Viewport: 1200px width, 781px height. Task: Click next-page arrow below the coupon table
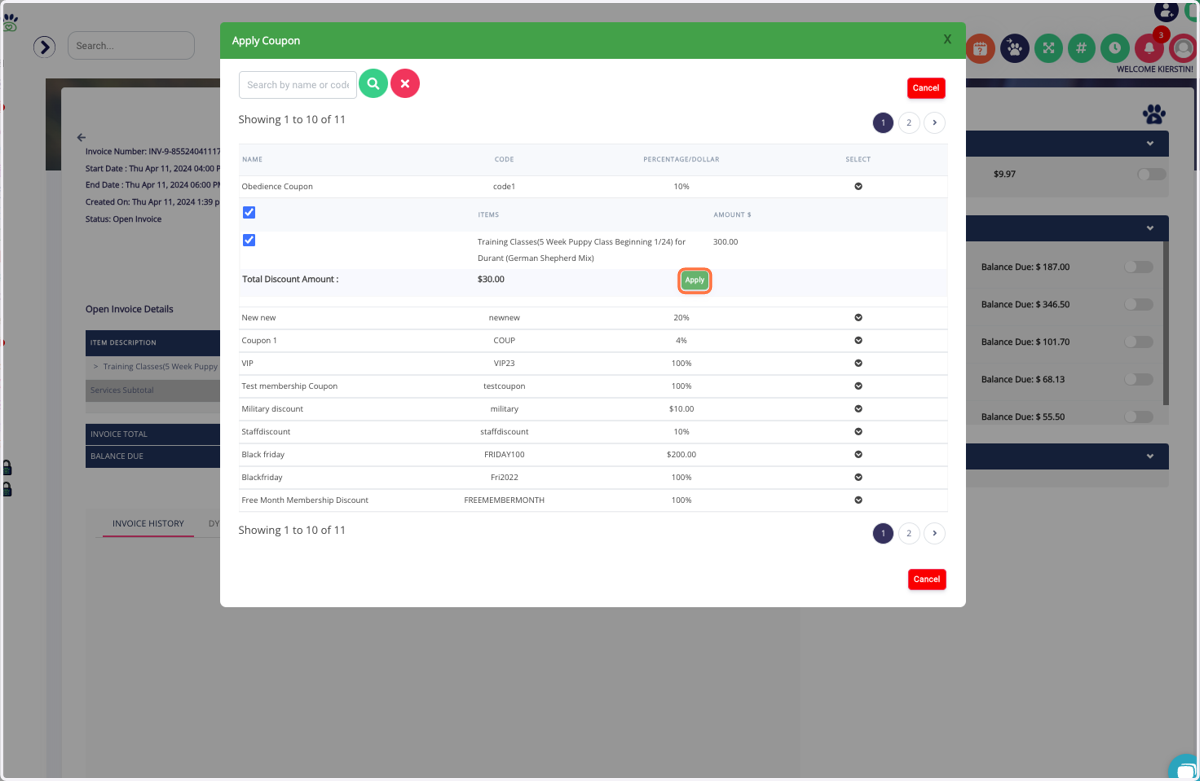point(934,533)
